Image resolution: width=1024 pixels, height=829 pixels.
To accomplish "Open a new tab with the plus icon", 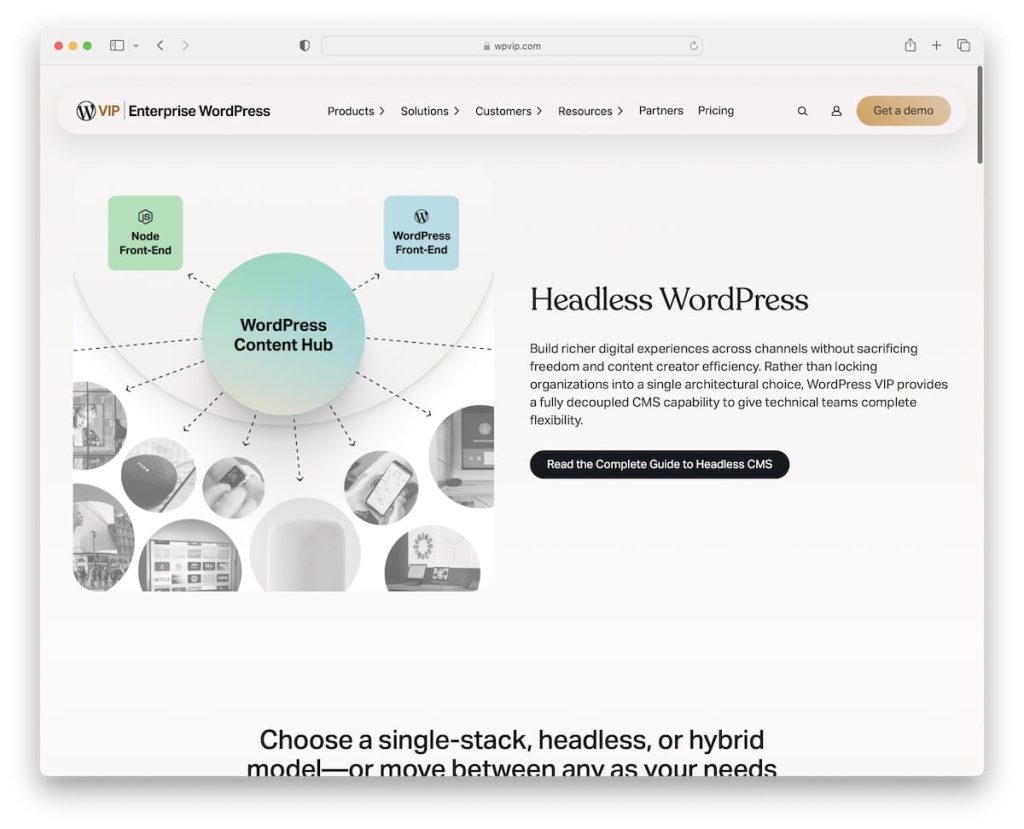I will [935, 45].
